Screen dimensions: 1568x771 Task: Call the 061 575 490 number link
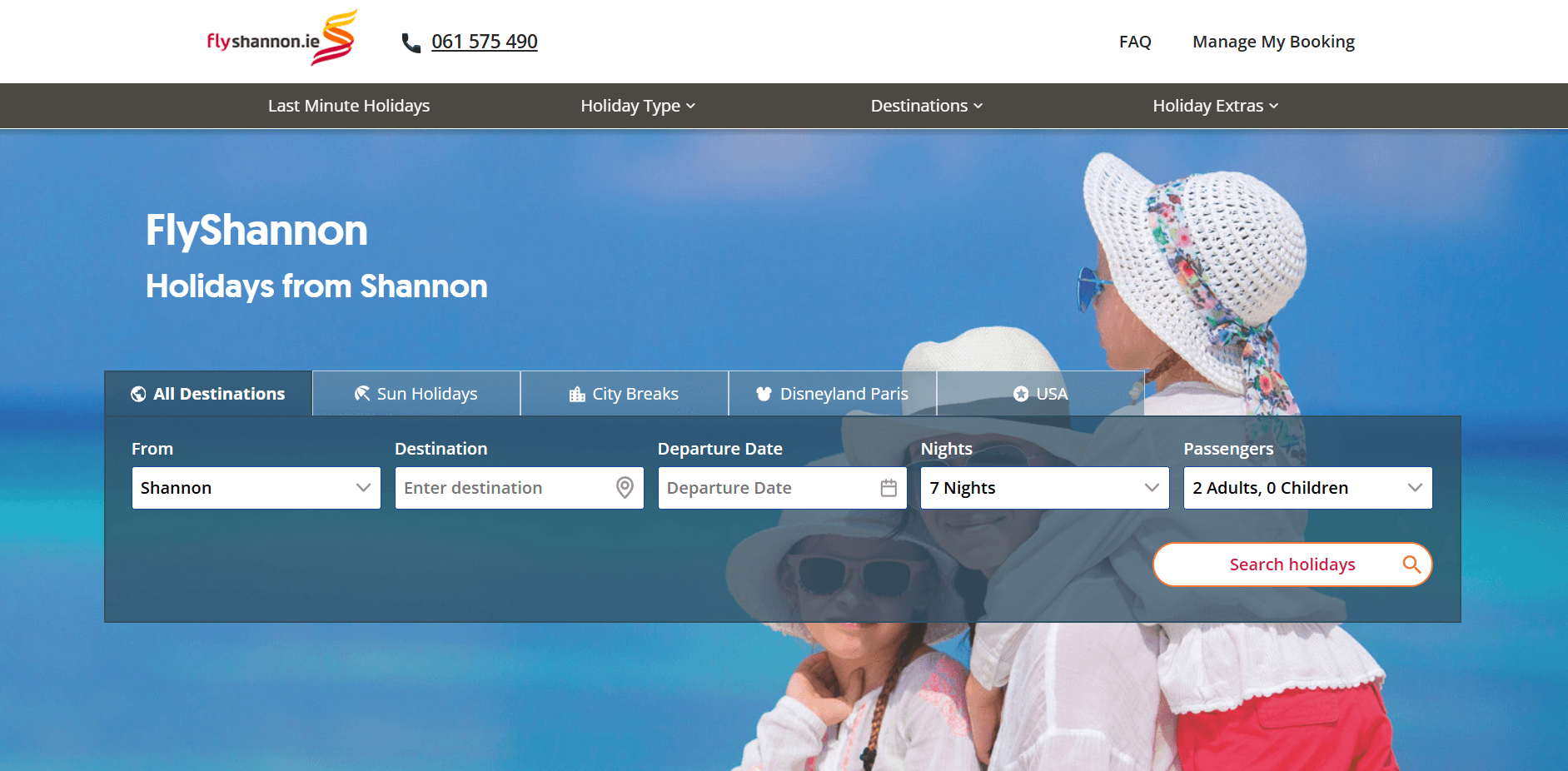[485, 42]
